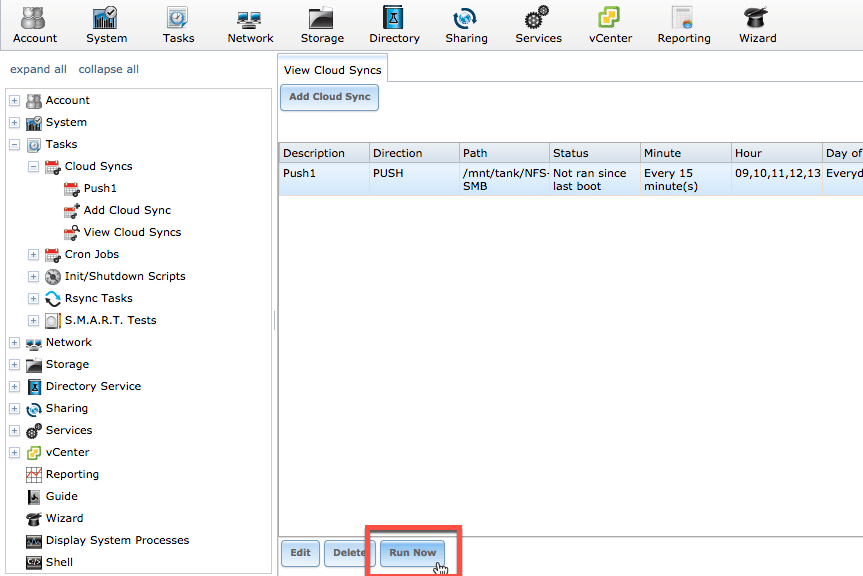Click the Shell terminal icon
Image resolution: width=863 pixels, height=576 pixels.
coord(34,563)
